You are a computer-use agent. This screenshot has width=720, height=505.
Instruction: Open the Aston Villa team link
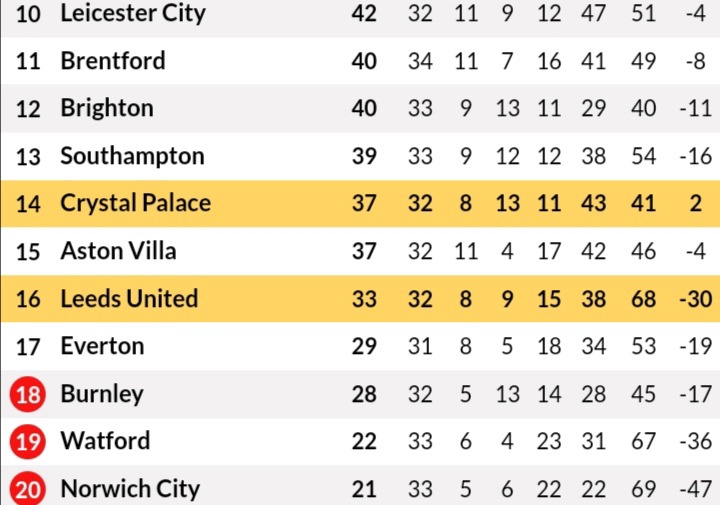(x=118, y=251)
